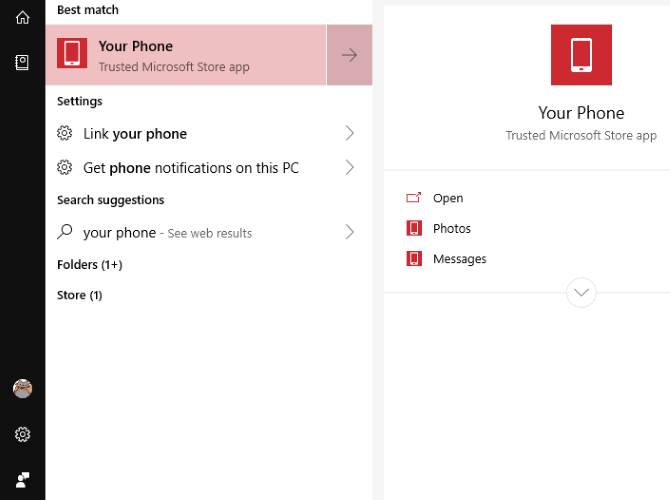
Task: Click the magnifier icon for web search
Action: tap(65, 232)
